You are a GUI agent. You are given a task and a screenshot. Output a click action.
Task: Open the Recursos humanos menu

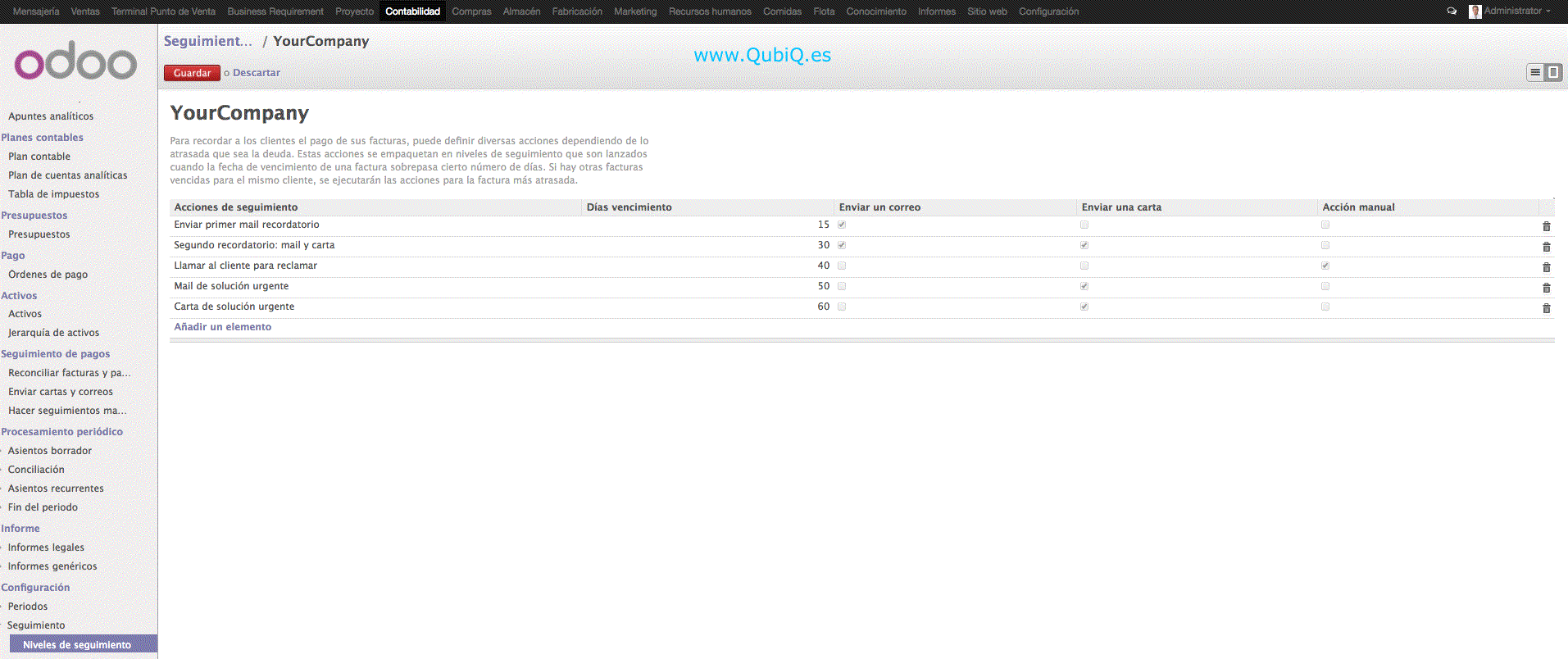click(x=709, y=11)
